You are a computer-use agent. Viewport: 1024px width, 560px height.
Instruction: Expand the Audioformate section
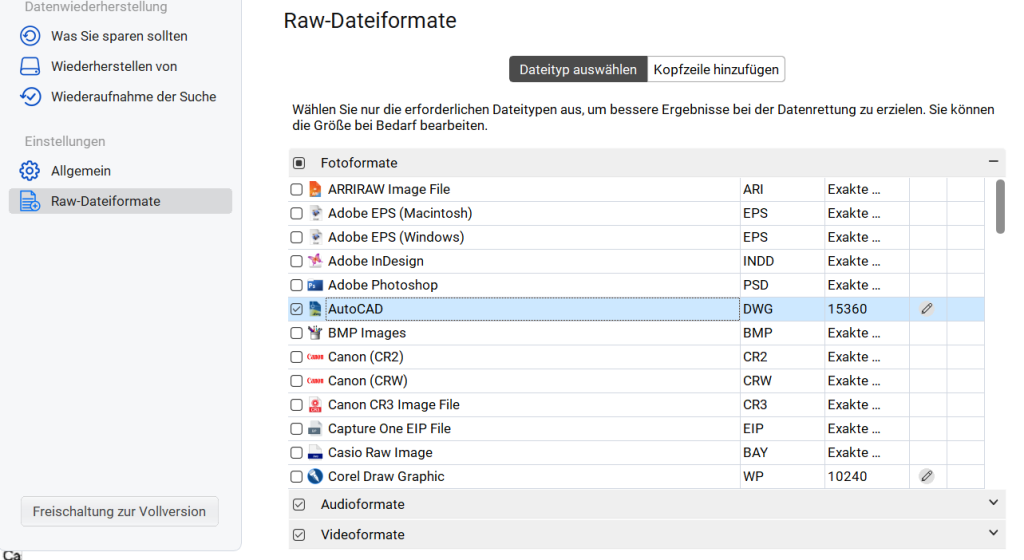coord(993,503)
